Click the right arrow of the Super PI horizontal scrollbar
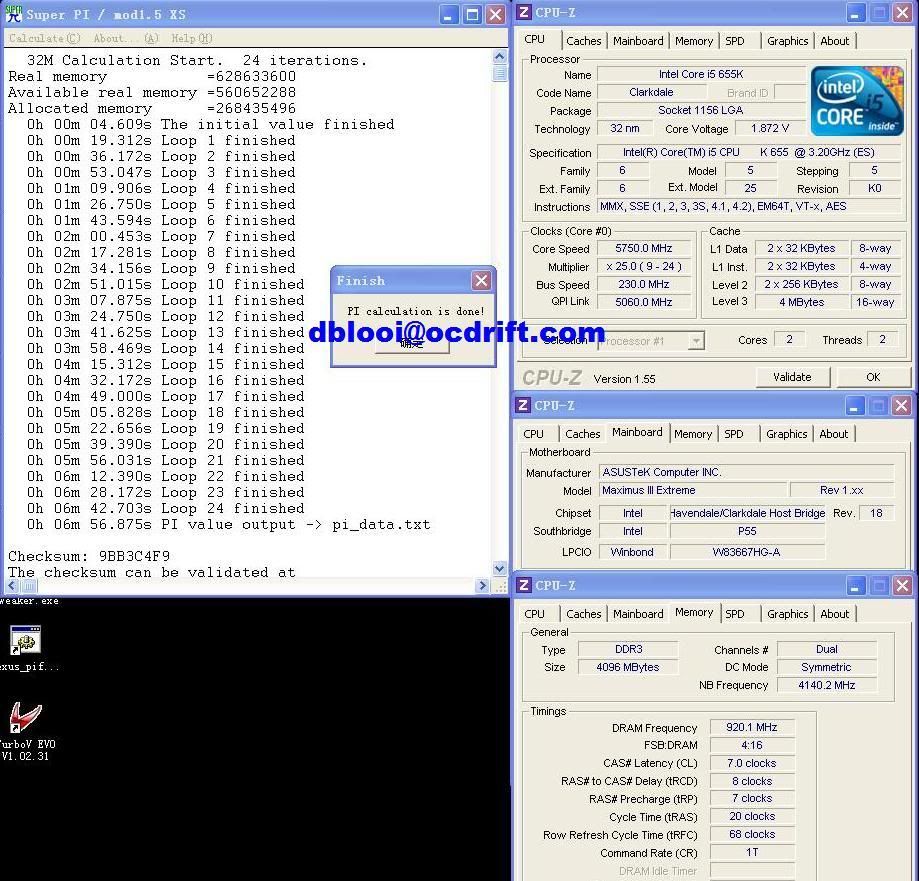The height and width of the screenshot is (881, 919). 485,586
